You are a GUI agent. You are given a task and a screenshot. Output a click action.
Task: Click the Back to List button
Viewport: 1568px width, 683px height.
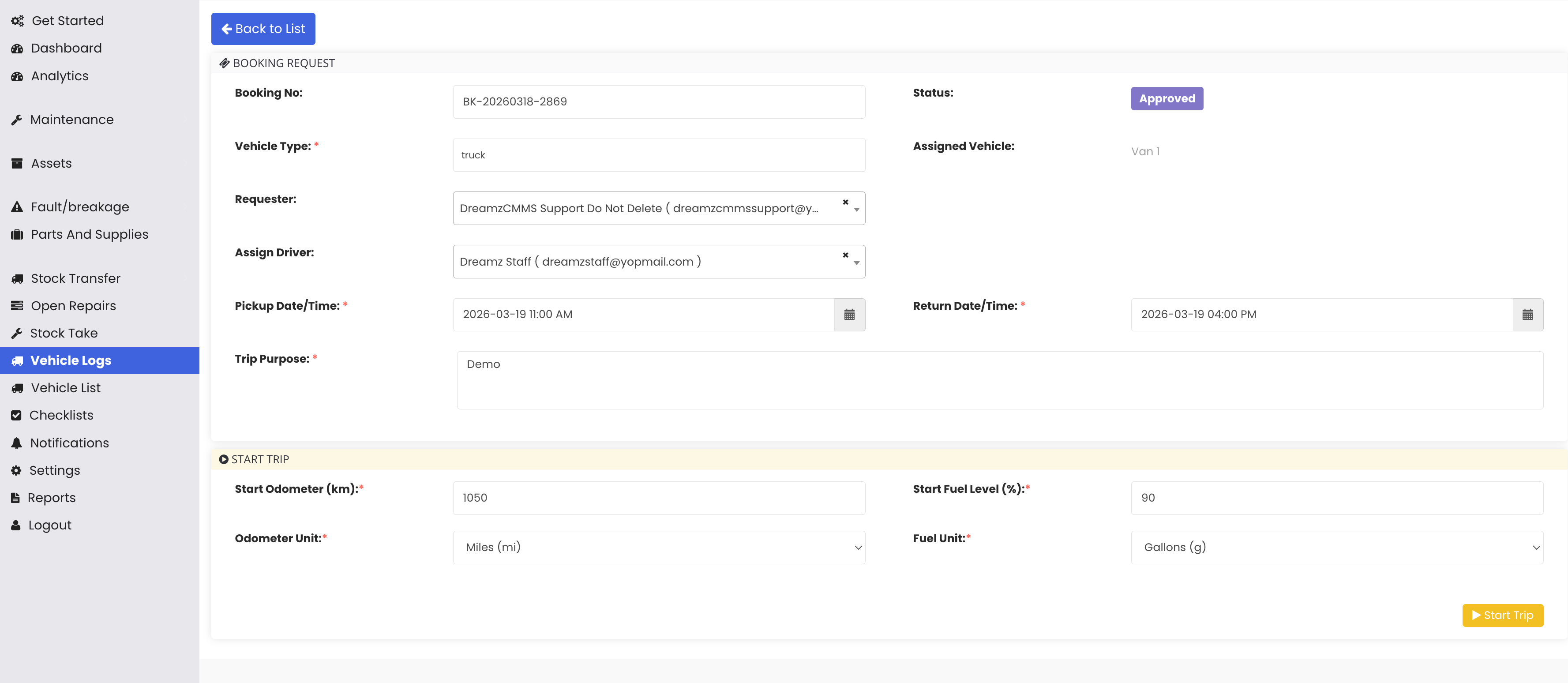point(263,29)
